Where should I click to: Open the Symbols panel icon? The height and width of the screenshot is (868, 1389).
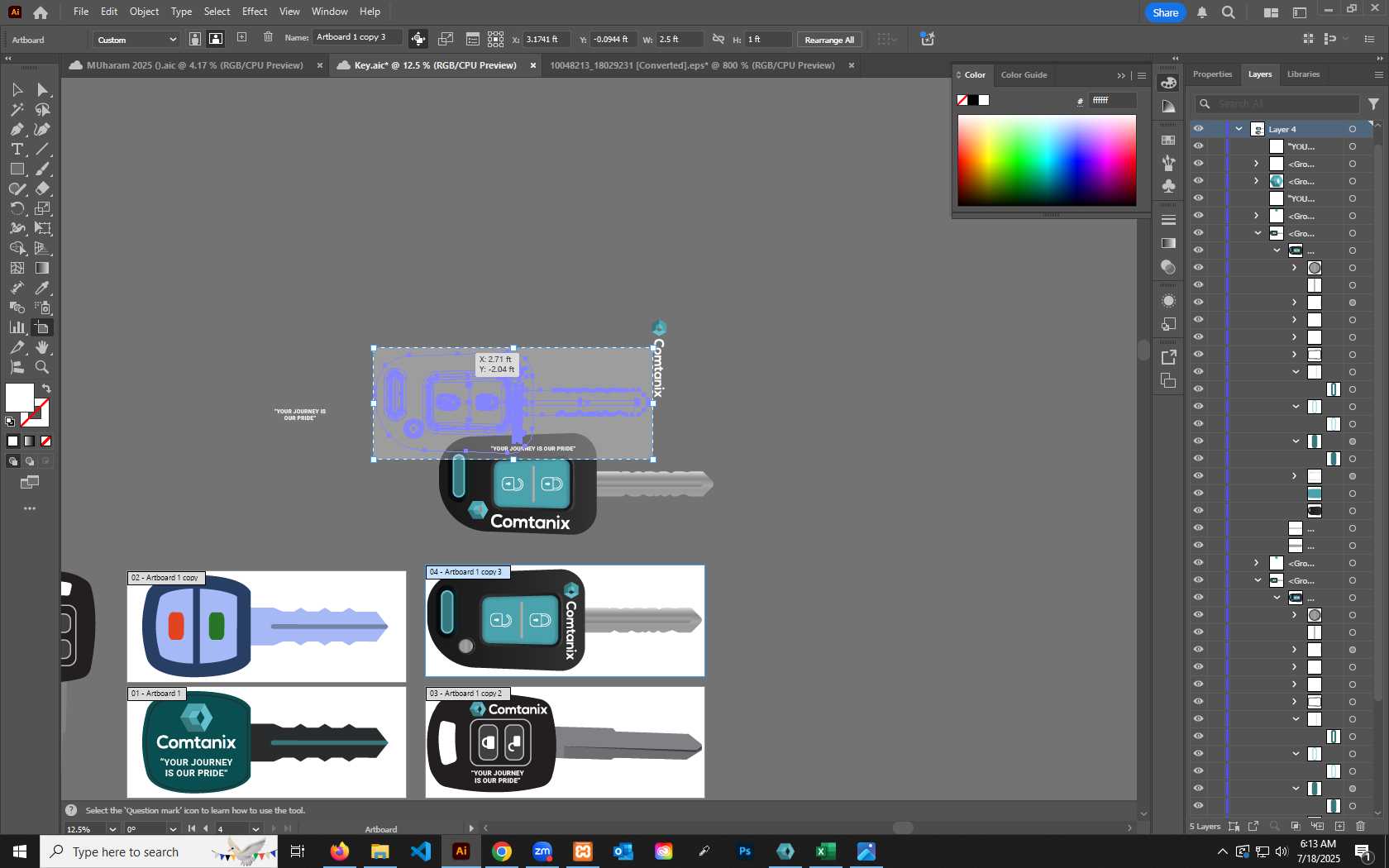[x=1168, y=186]
